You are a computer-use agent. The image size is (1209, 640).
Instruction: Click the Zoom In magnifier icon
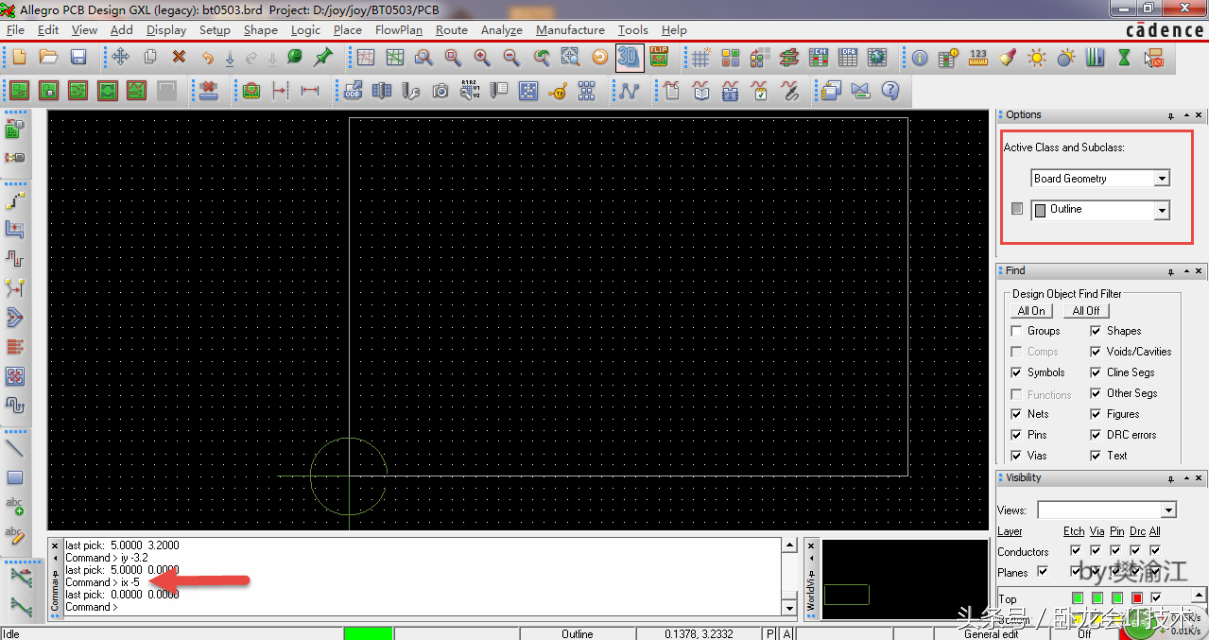[482, 57]
